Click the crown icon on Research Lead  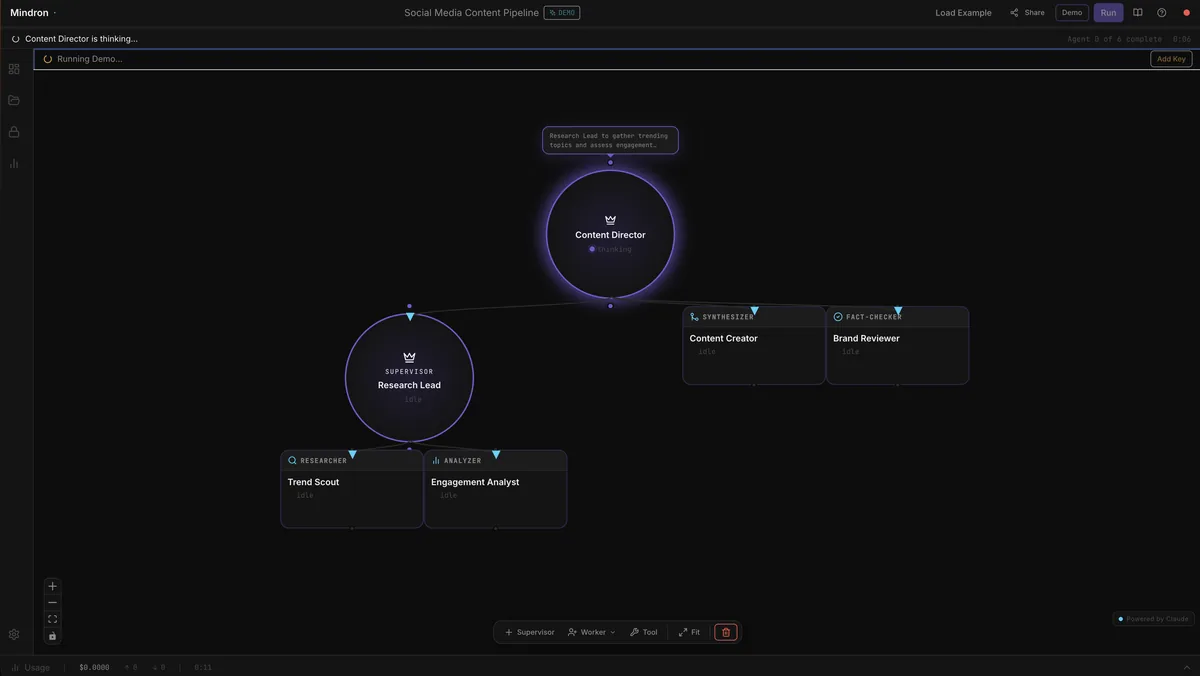pyautogui.click(x=409, y=357)
